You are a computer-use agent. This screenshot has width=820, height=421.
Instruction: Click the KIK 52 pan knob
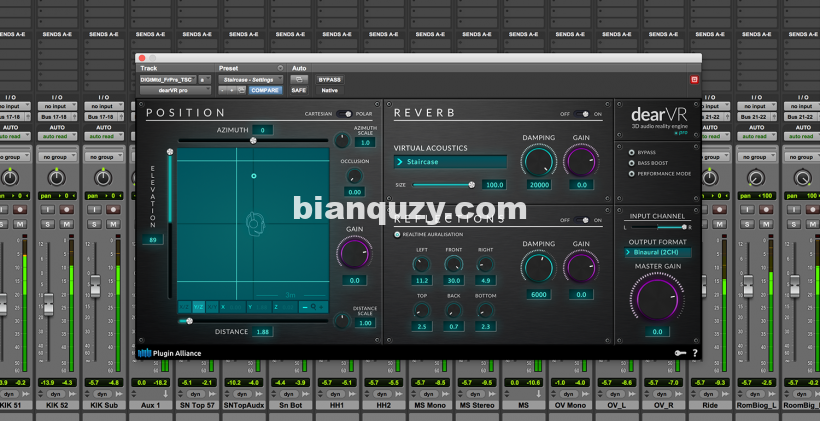pos(57,178)
